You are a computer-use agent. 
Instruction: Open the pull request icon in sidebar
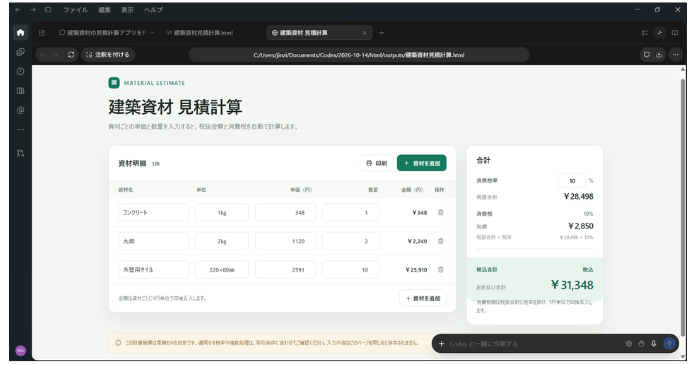coord(20,153)
